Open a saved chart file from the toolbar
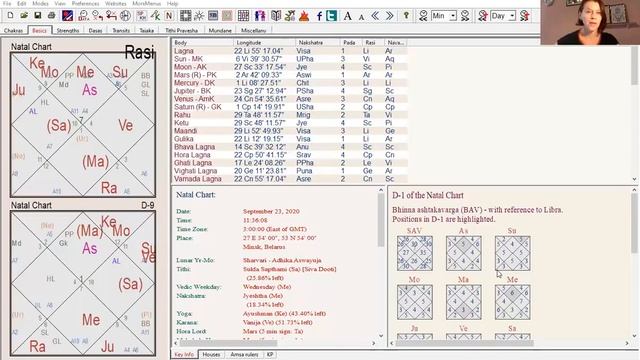This screenshot has width=640, height=360. (x=24, y=16)
